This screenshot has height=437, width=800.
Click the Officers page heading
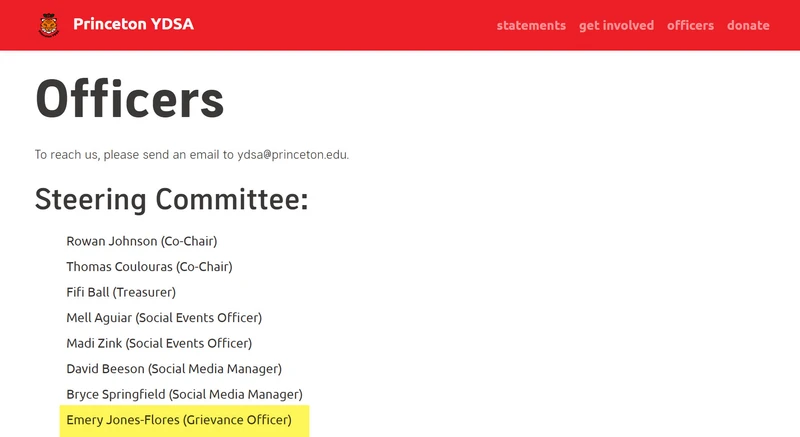[130, 99]
